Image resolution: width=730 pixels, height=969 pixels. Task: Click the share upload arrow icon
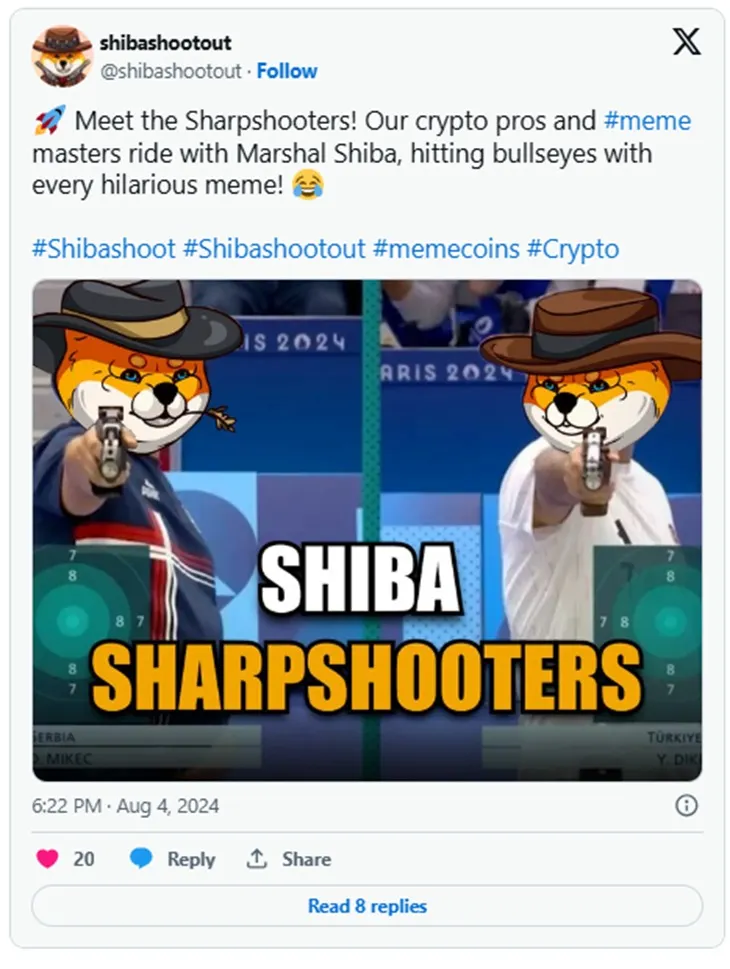point(256,858)
